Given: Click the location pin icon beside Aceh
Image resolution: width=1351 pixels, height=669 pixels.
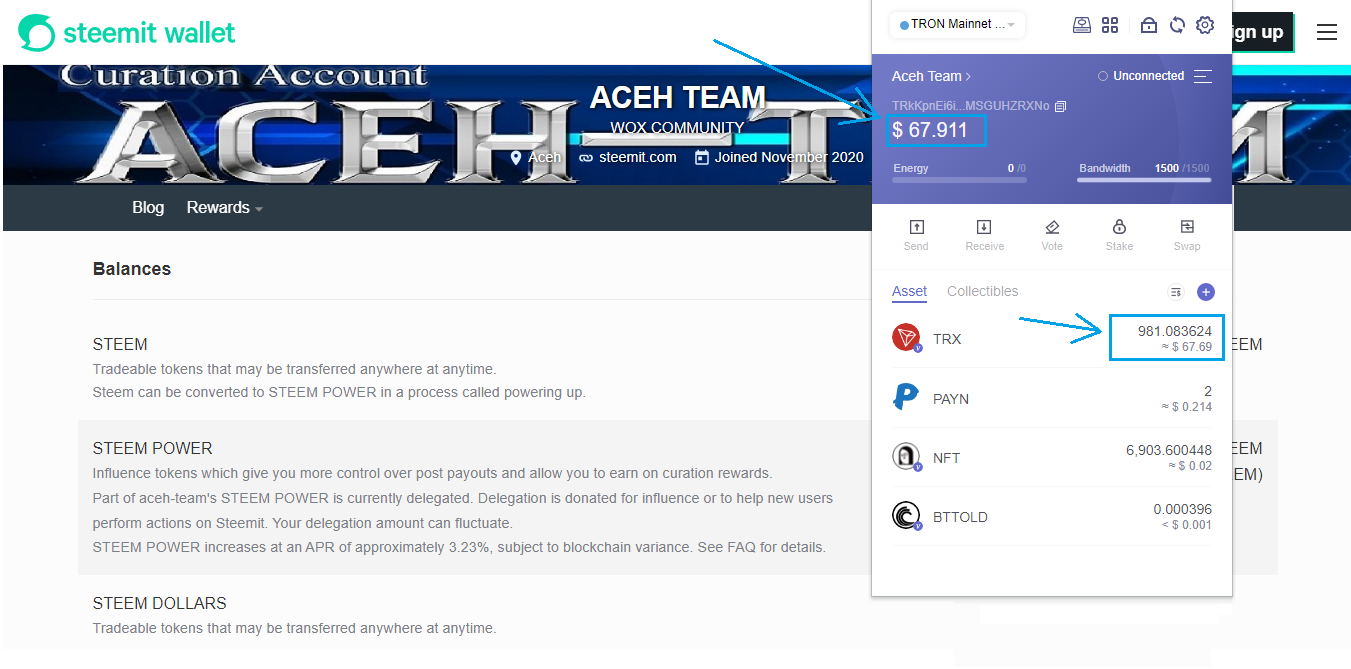Looking at the screenshot, I should [x=517, y=158].
